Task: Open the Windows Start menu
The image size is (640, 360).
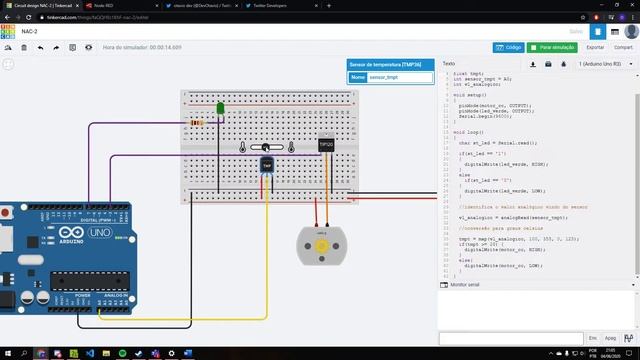Action: (x=8, y=353)
